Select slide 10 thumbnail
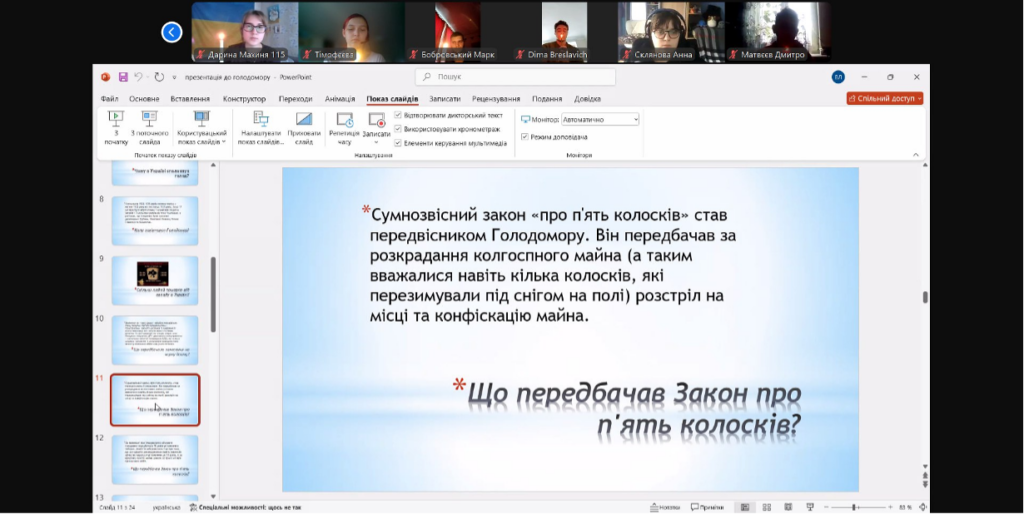 [155, 340]
